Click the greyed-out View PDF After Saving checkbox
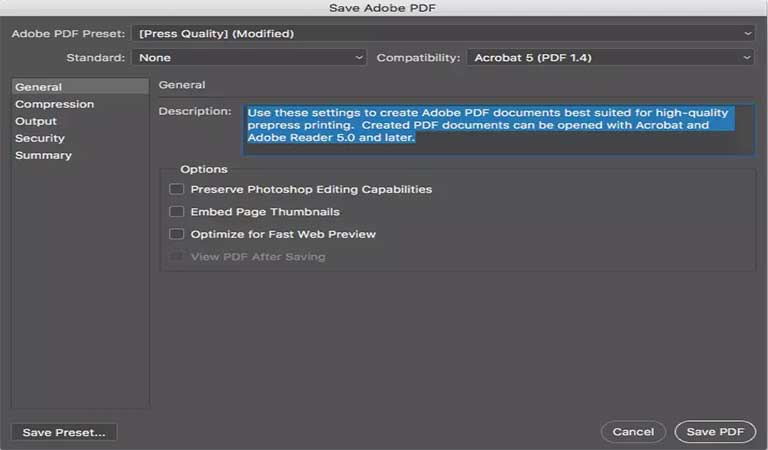Screen dimensions: 768x450 click(x=177, y=257)
